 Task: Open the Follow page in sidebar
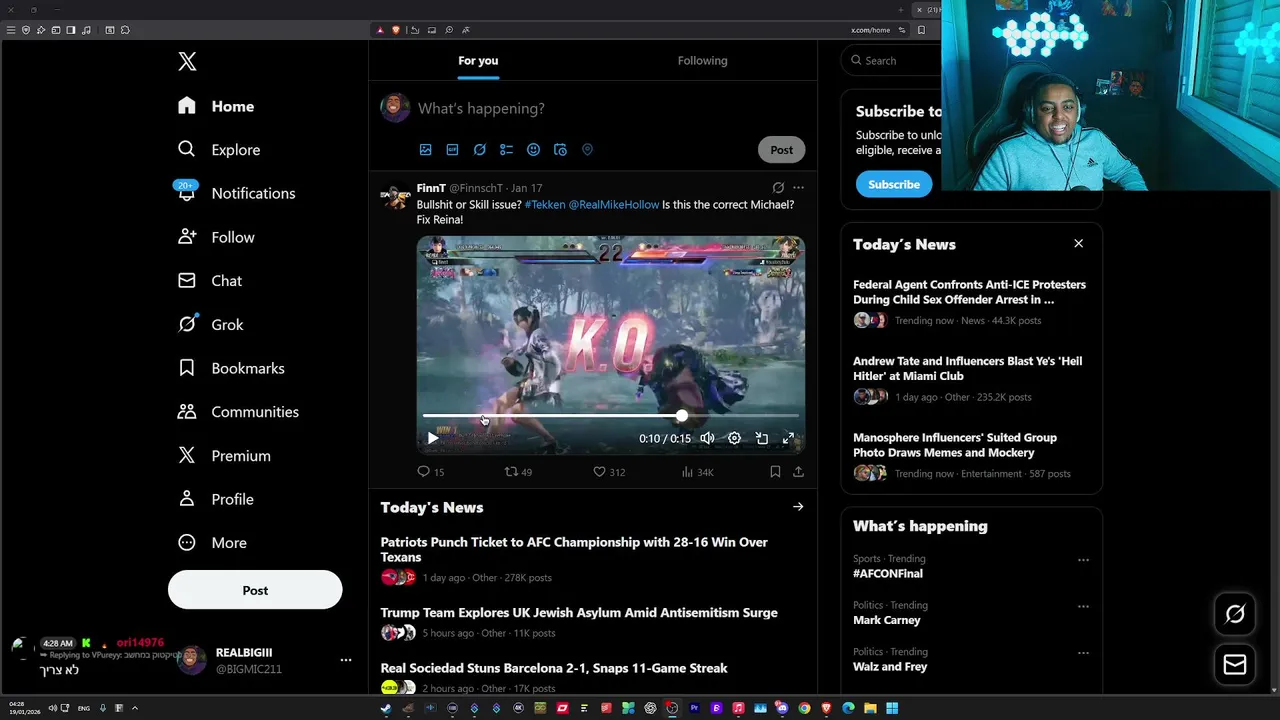(216, 237)
